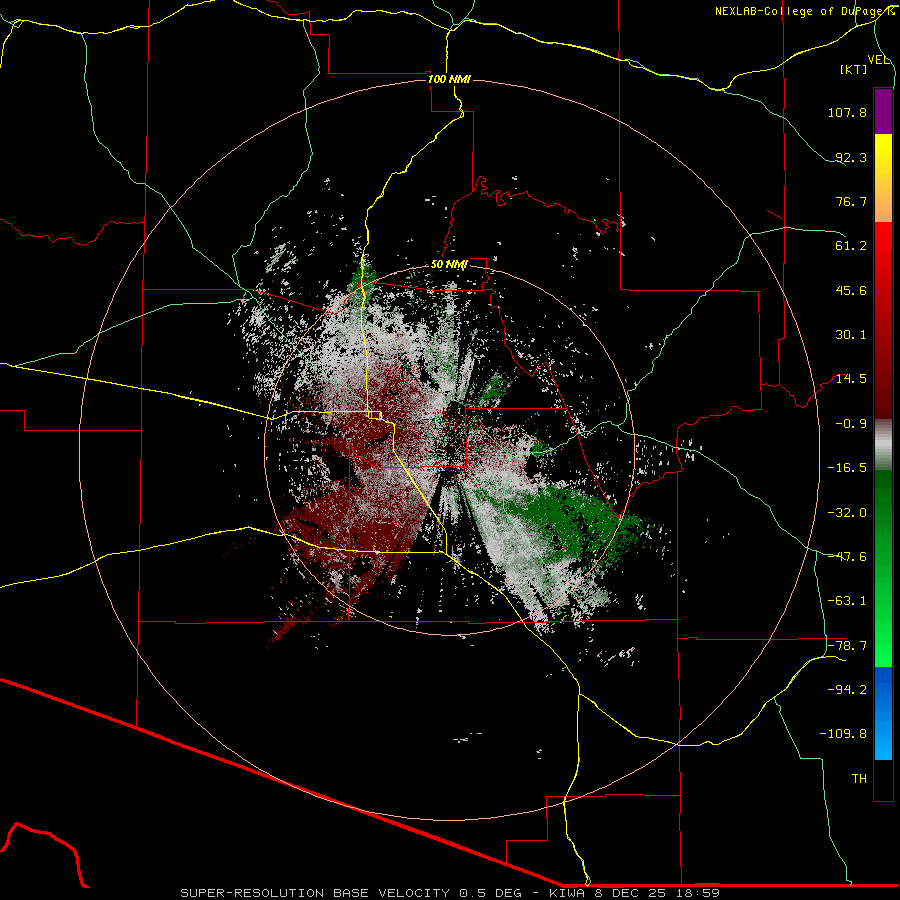Pick the blue segment of the velocity scale
This screenshot has width=900, height=900.
point(883,713)
